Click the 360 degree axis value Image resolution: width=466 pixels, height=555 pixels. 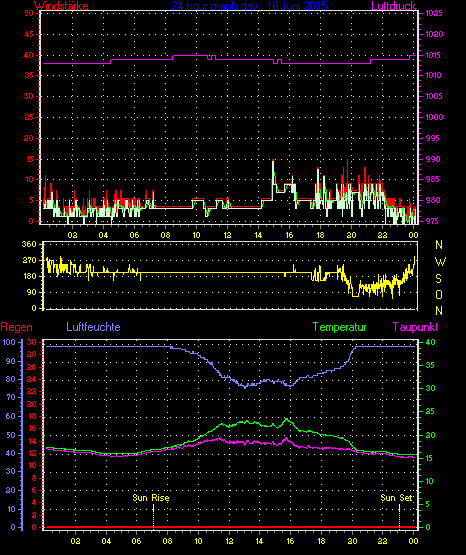[29, 244]
